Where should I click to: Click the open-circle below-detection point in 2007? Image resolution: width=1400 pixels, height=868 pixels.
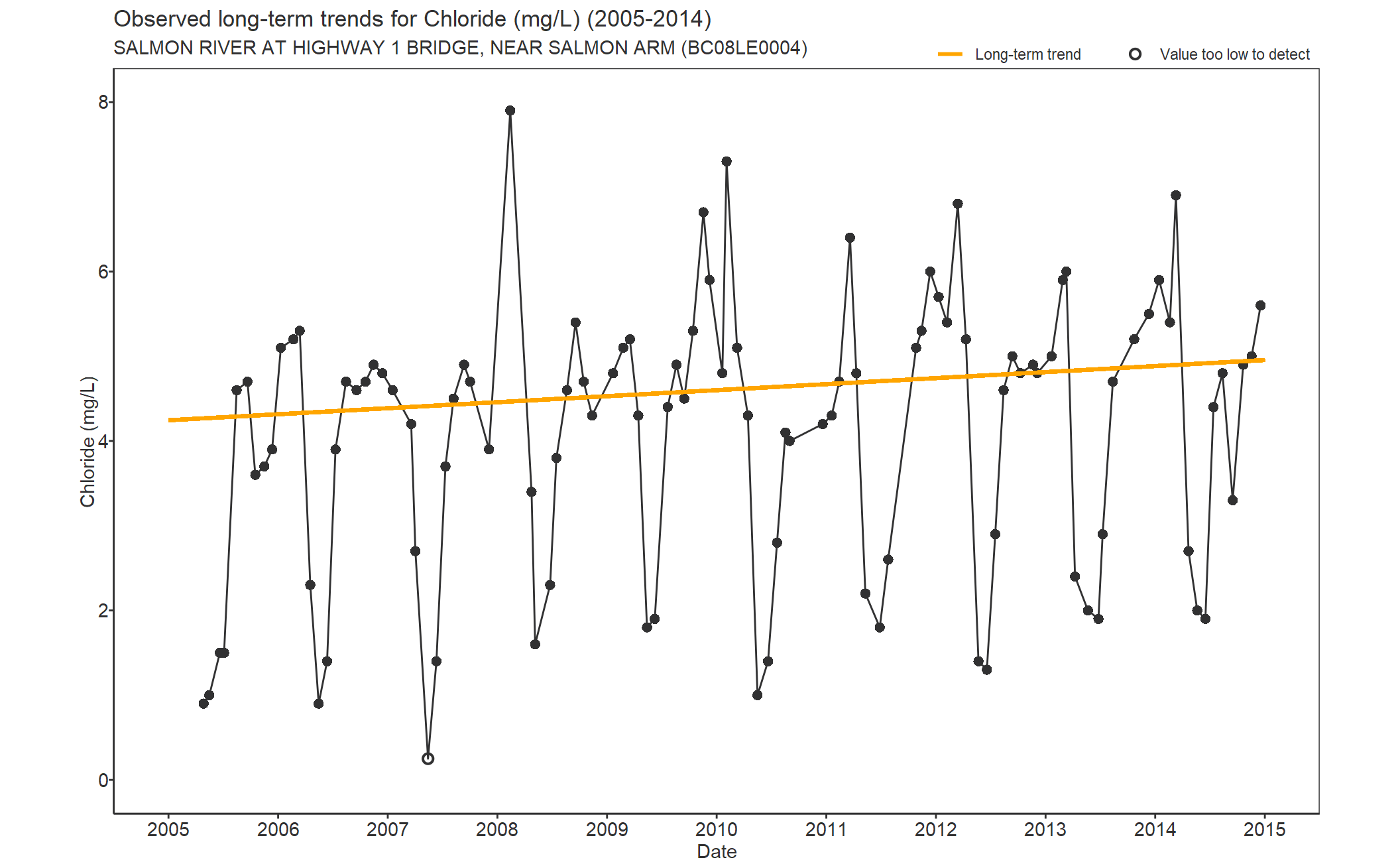click(428, 759)
